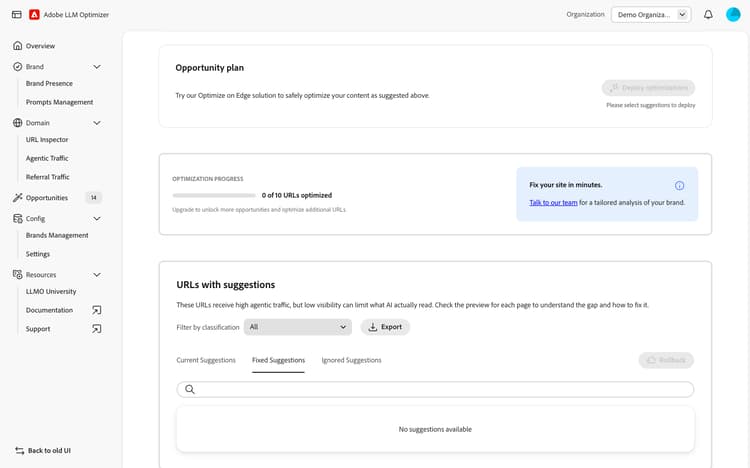Click the Adobe logo icon
The width and height of the screenshot is (750, 468).
tap(35, 15)
